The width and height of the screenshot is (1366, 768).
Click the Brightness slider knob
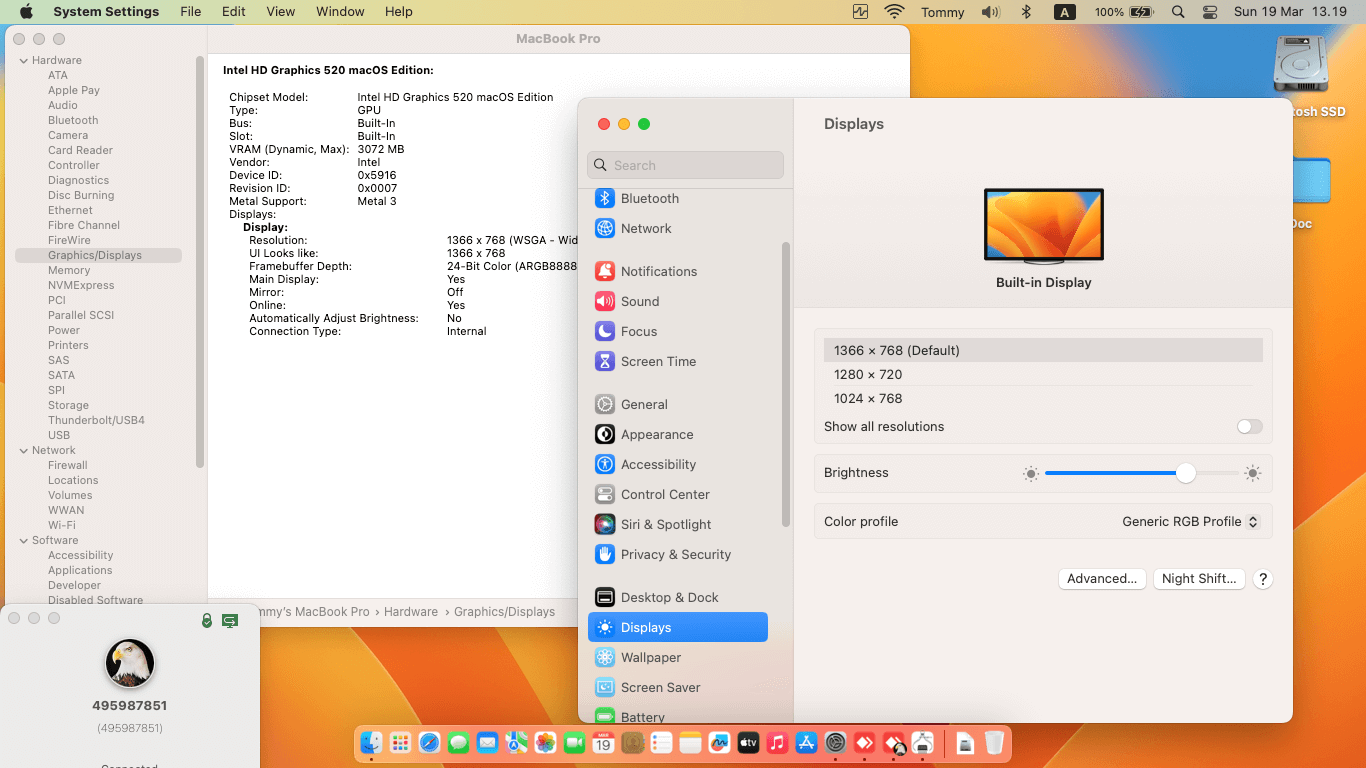point(1186,474)
